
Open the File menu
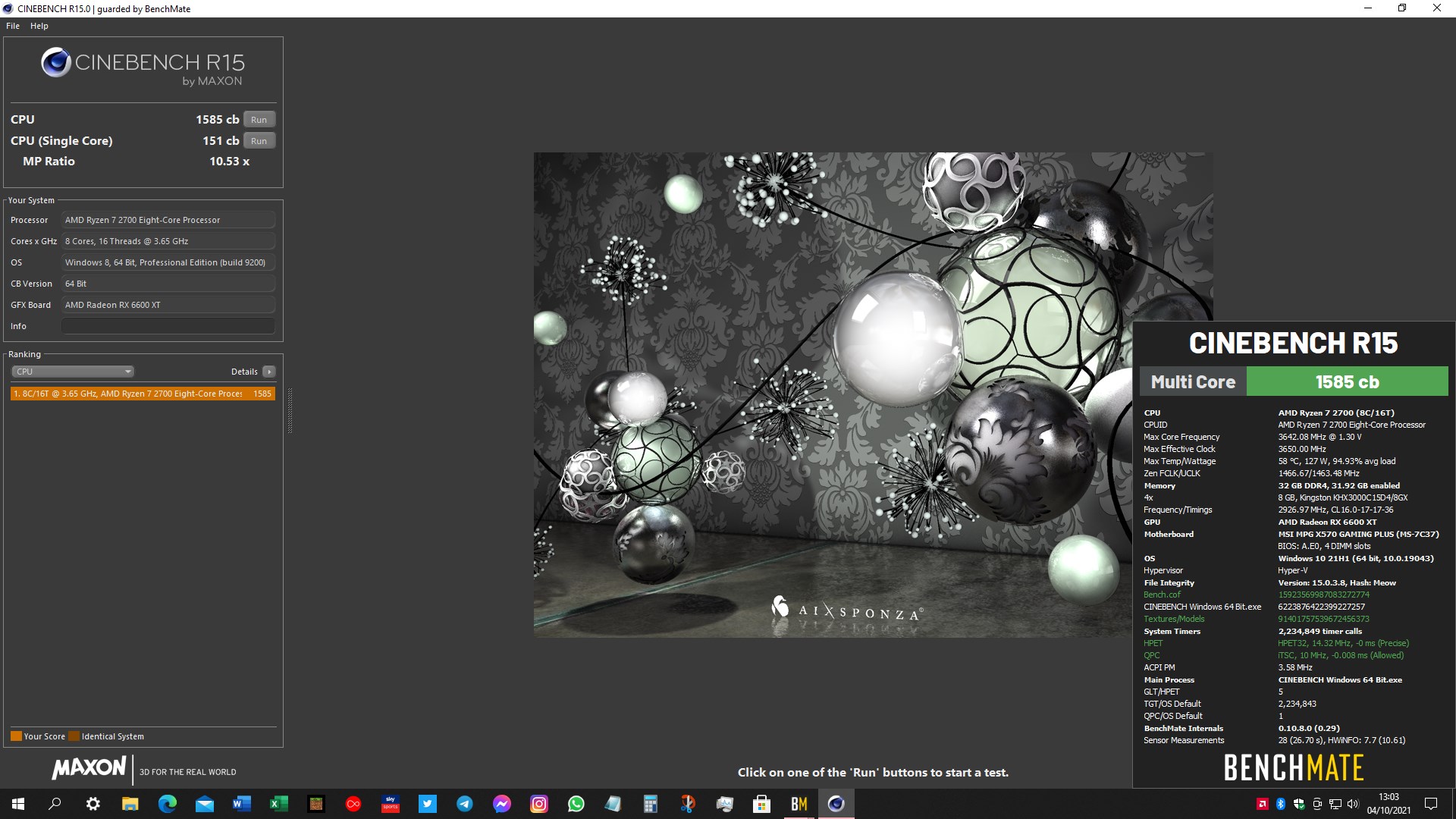click(x=13, y=26)
